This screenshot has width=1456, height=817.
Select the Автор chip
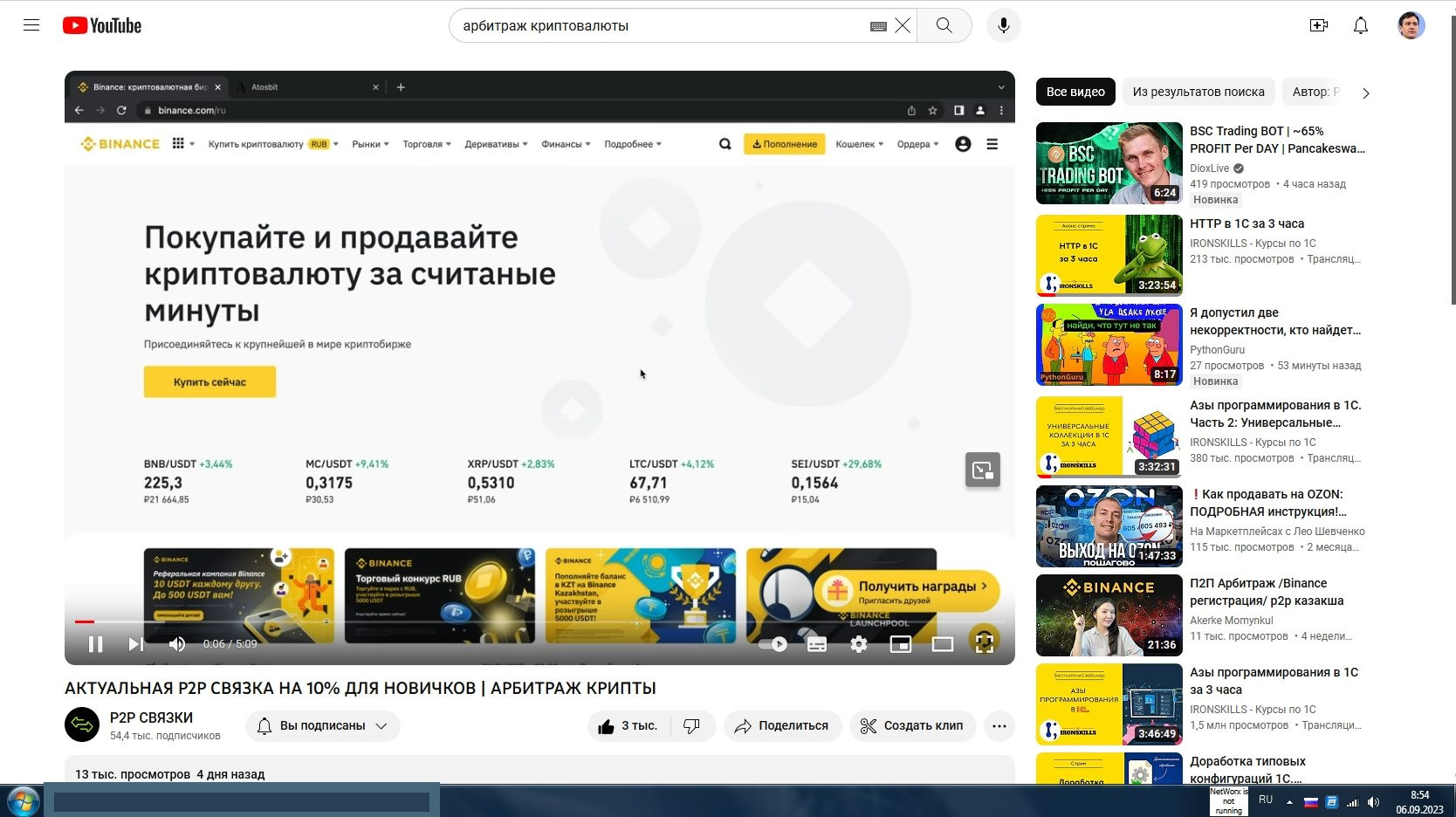[1314, 92]
